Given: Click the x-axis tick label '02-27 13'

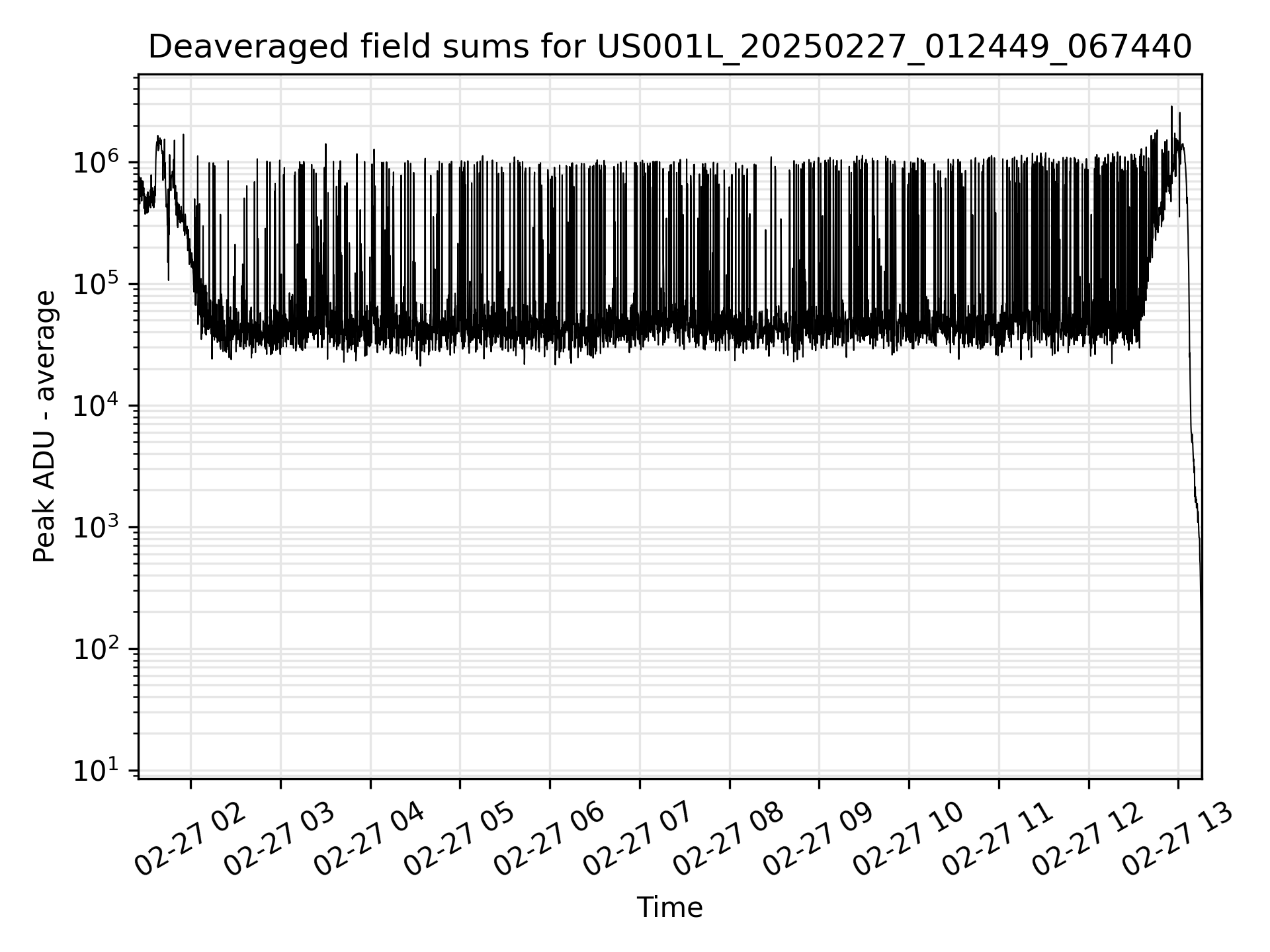Looking at the screenshot, I should pyautogui.click(x=1178, y=840).
